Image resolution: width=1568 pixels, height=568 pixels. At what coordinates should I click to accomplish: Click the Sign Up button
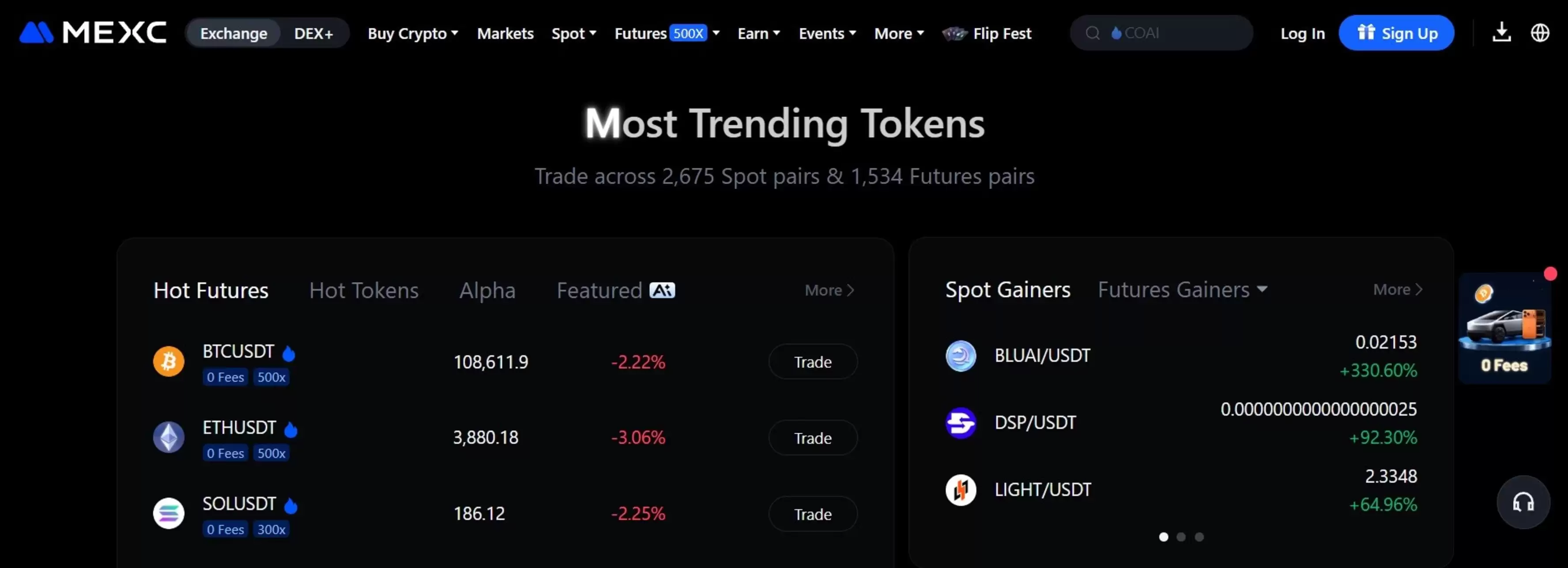click(1396, 33)
